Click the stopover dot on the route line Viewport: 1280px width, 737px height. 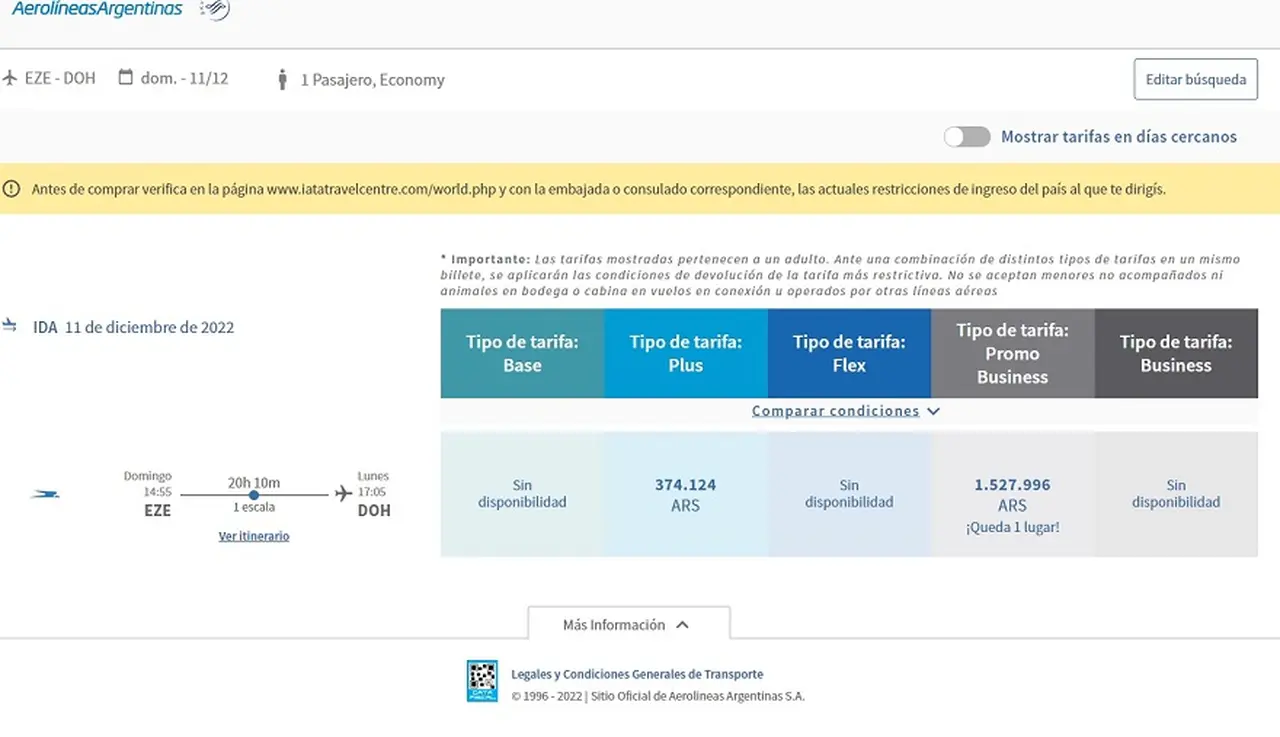click(254, 495)
